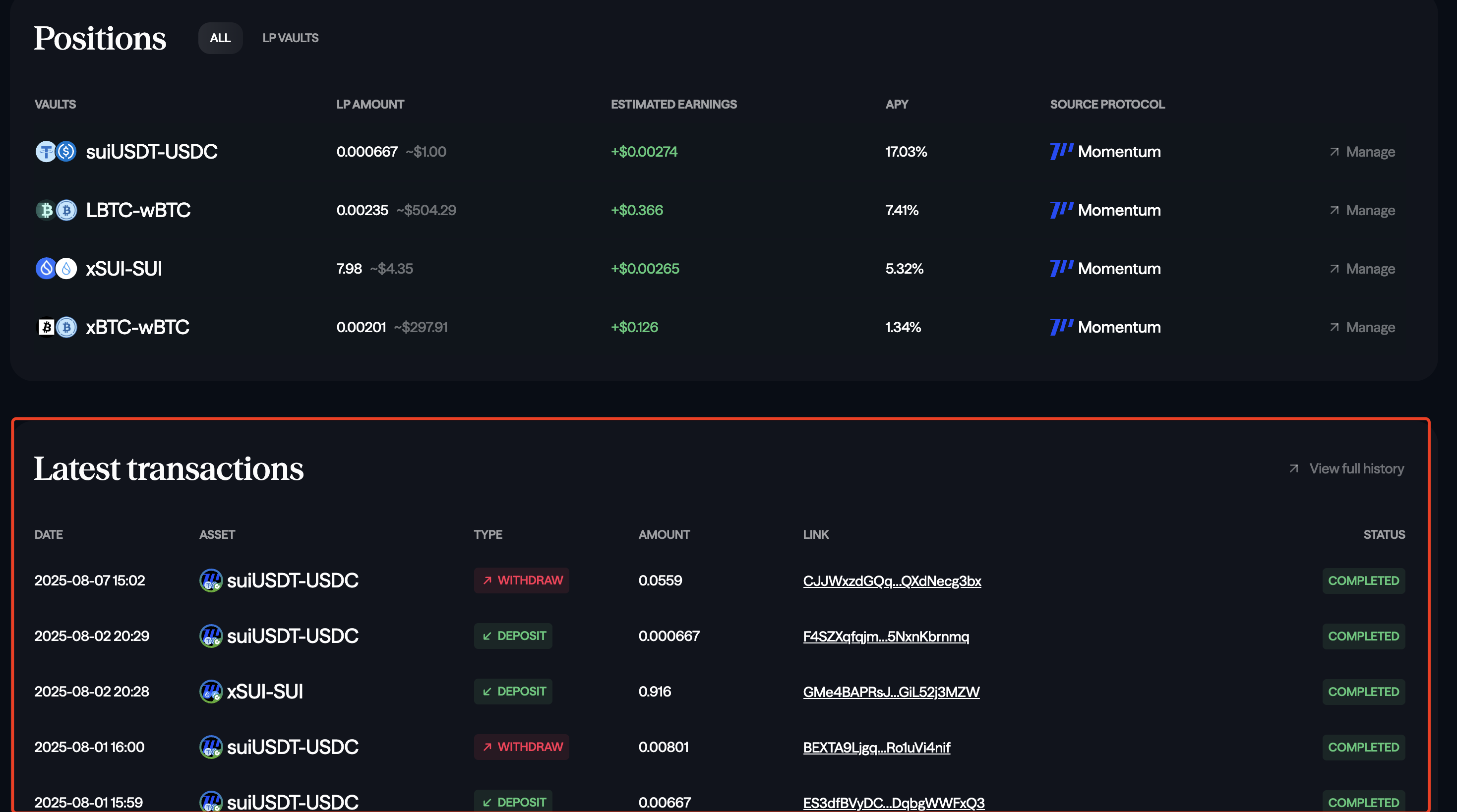
Task: Click WITHDRAW badge on 2025-08-01 16:00 transaction
Action: (521, 747)
